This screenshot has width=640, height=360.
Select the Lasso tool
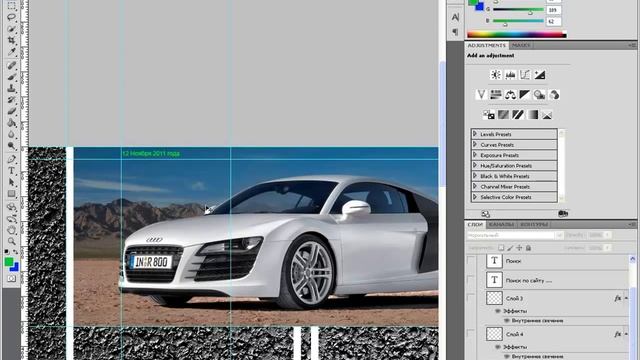[x=11, y=17]
